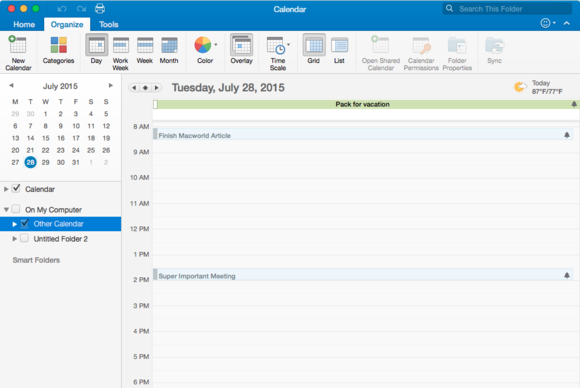Switch to Work Week view
The image size is (580, 388).
(x=121, y=53)
